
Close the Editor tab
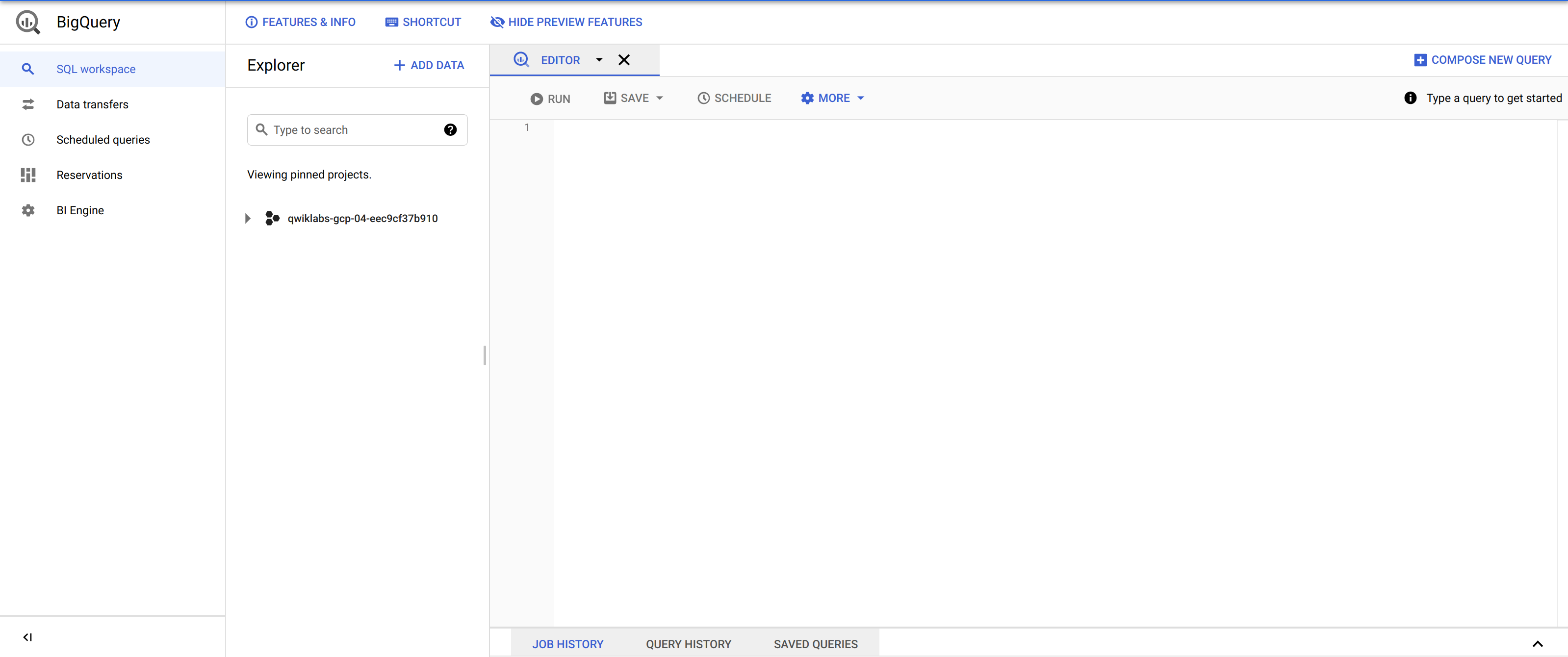[624, 60]
